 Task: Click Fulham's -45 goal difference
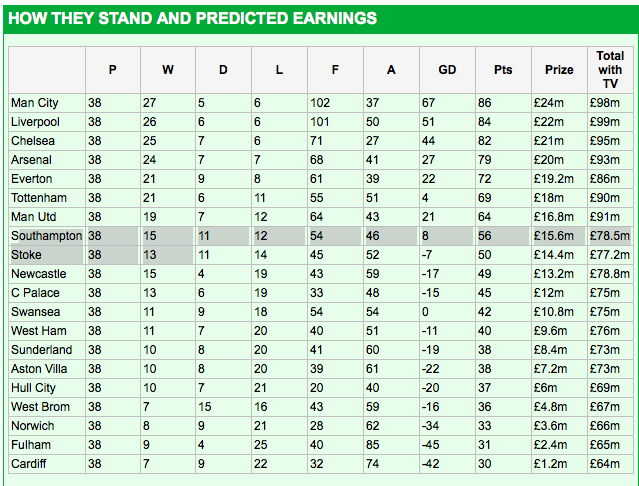point(447,445)
